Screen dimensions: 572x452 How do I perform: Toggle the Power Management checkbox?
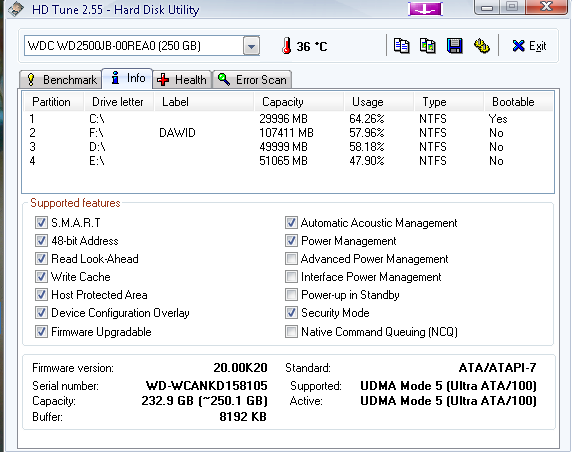pyautogui.click(x=291, y=240)
